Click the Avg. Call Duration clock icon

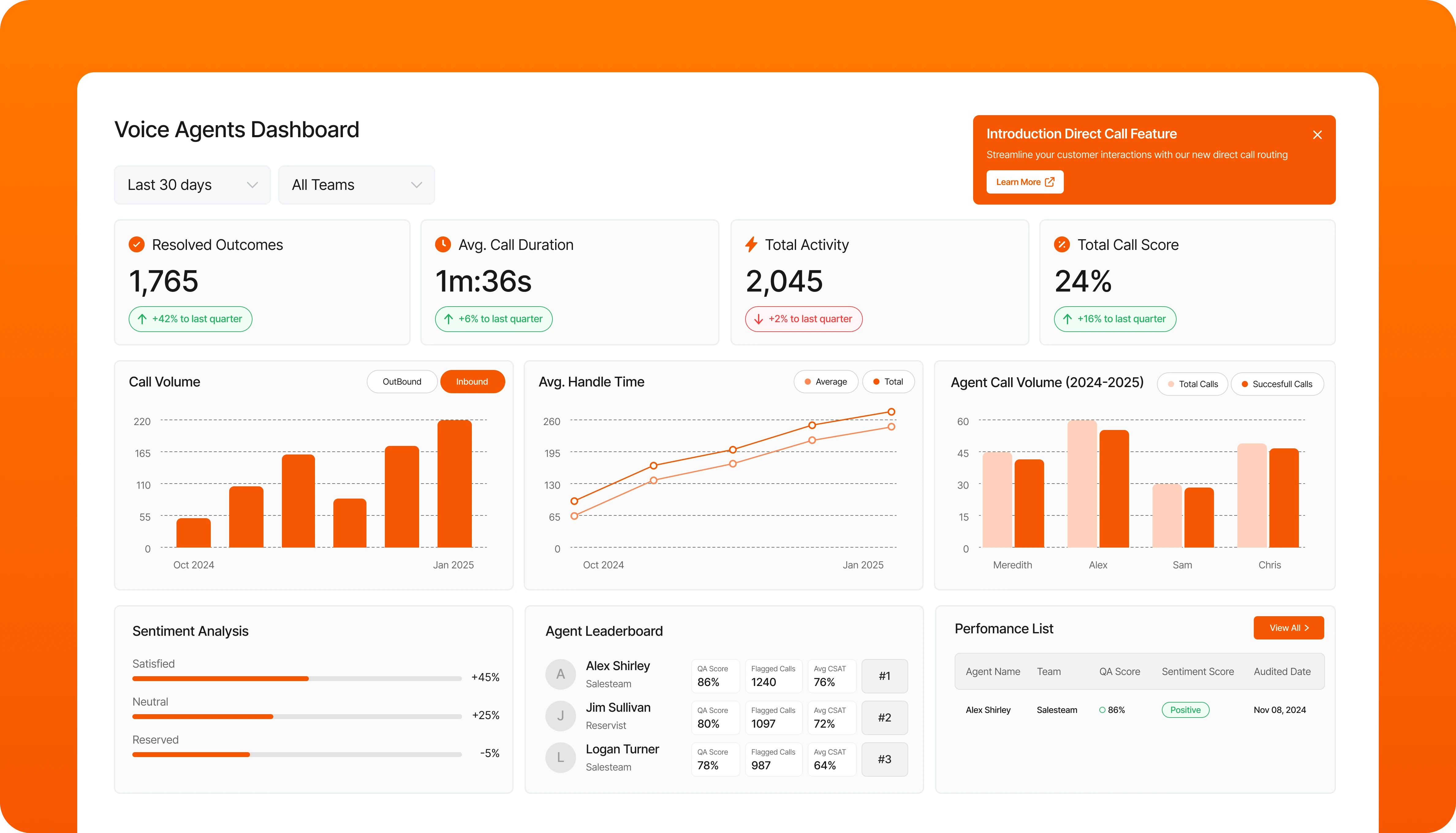coord(442,245)
